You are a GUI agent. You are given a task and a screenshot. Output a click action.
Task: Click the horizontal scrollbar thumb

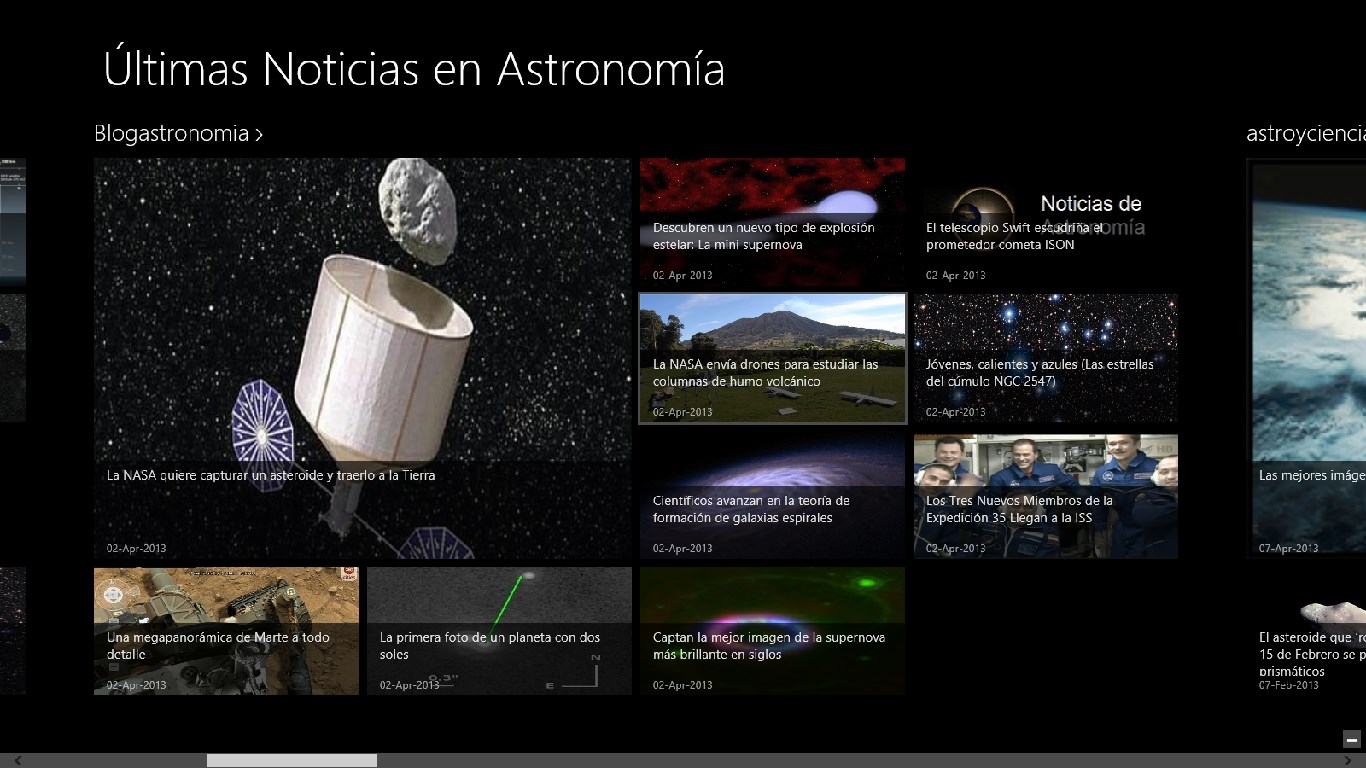(291, 761)
